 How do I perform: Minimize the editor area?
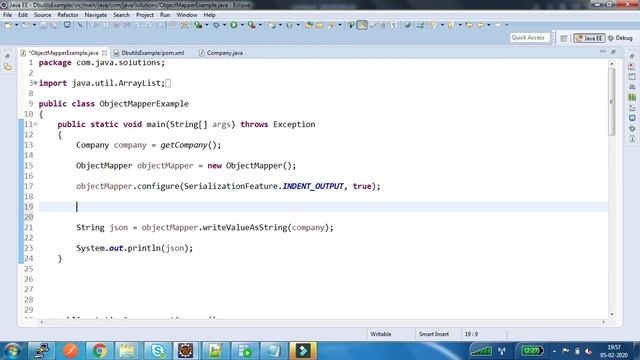603,52
